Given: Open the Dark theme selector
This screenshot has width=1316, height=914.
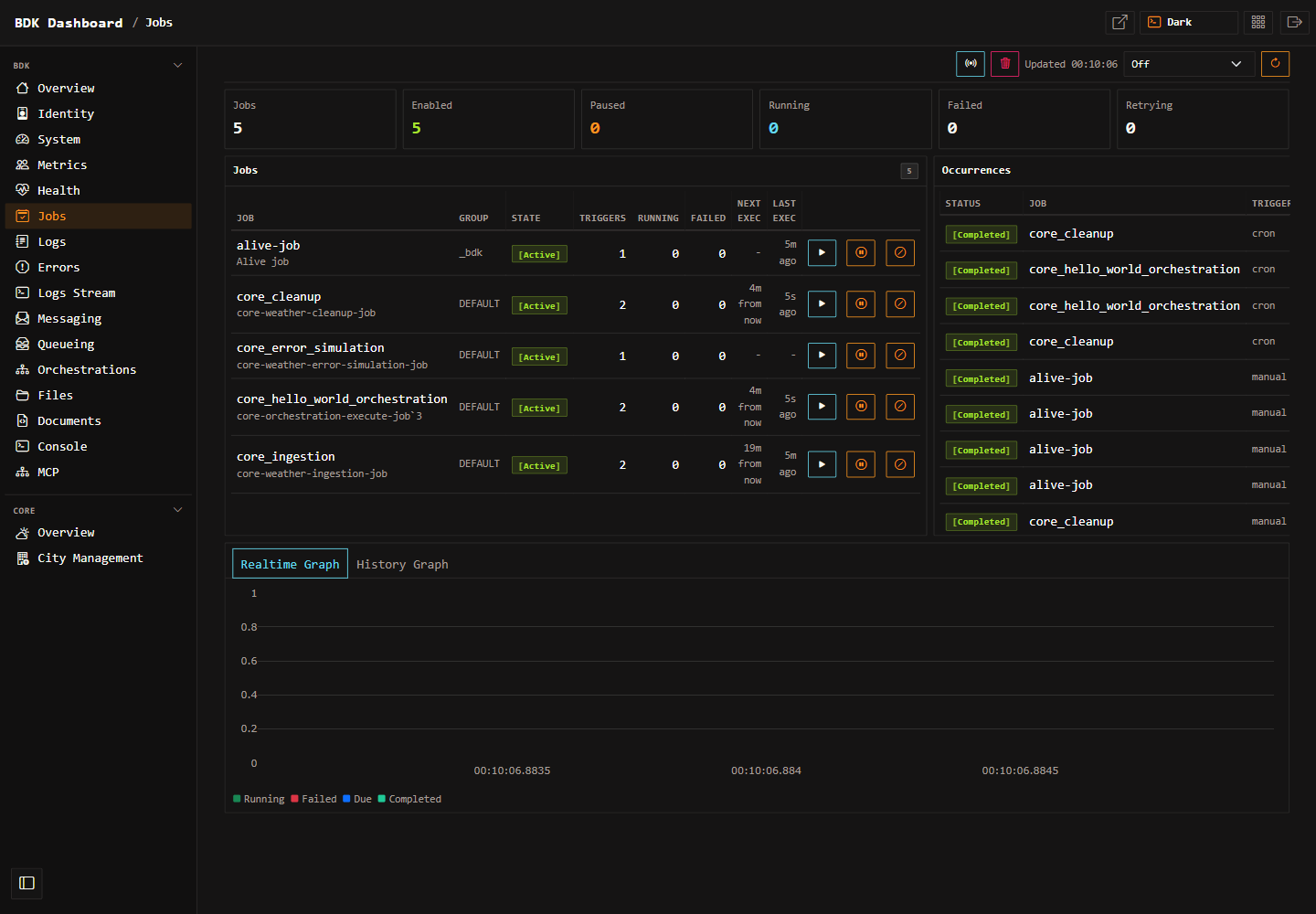Looking at the screenshot, I should [1188, 22].
